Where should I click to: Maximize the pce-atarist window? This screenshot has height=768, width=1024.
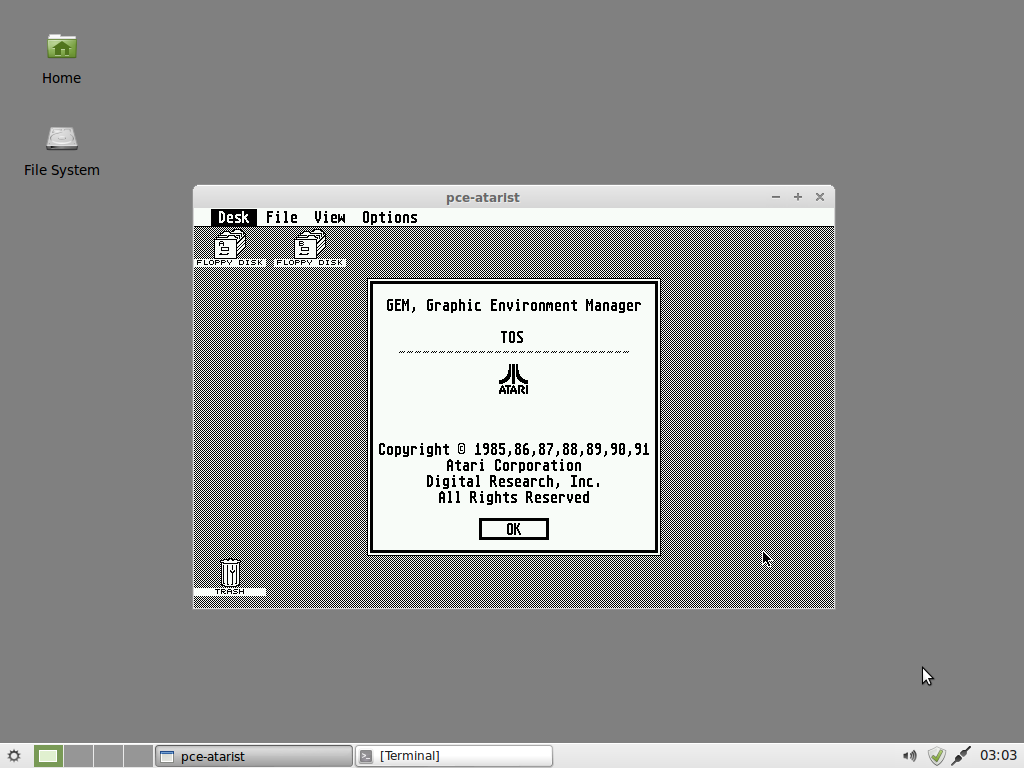click(797, 197)
